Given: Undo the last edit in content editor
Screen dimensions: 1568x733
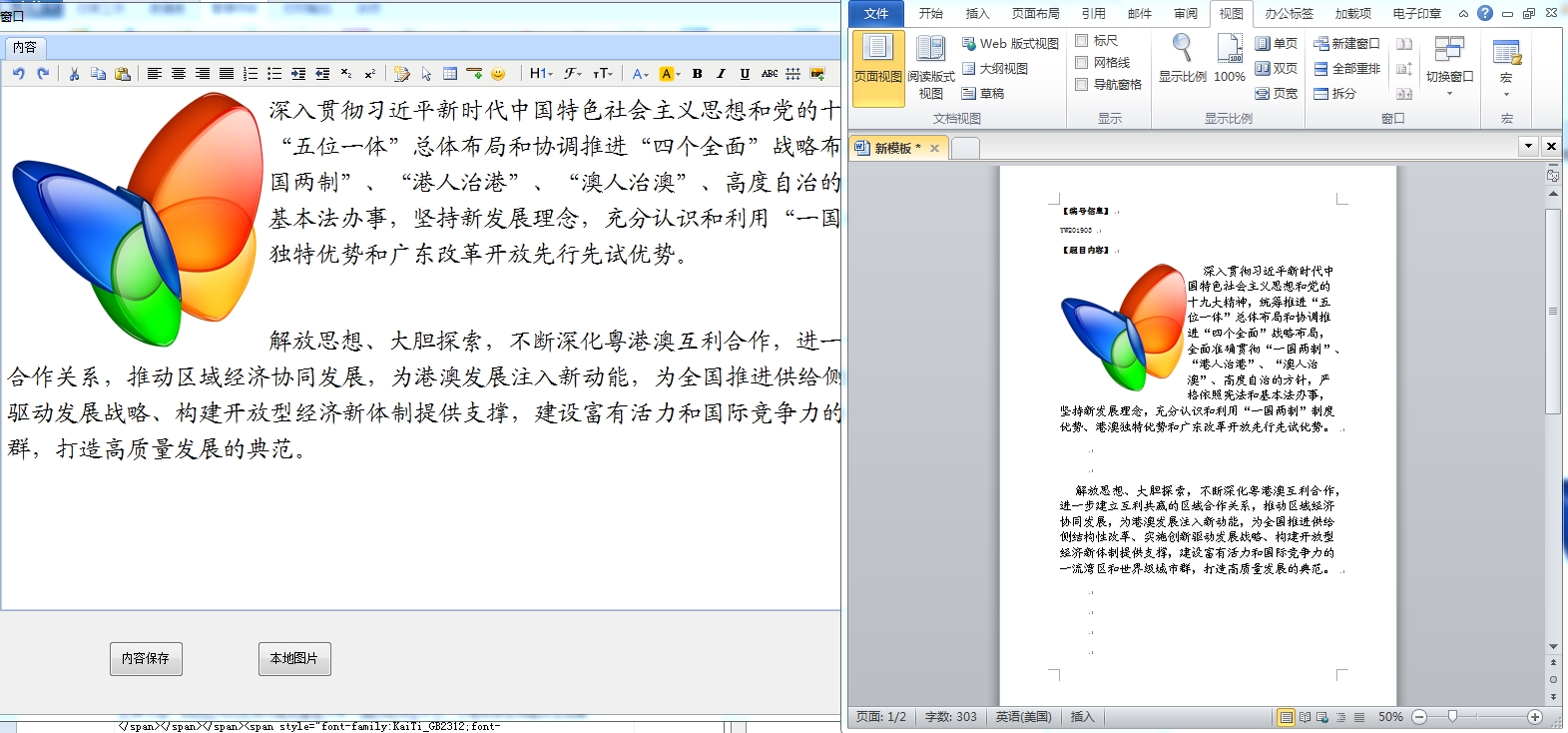Looking at the screenshot, I should click(x=19, y=74).
